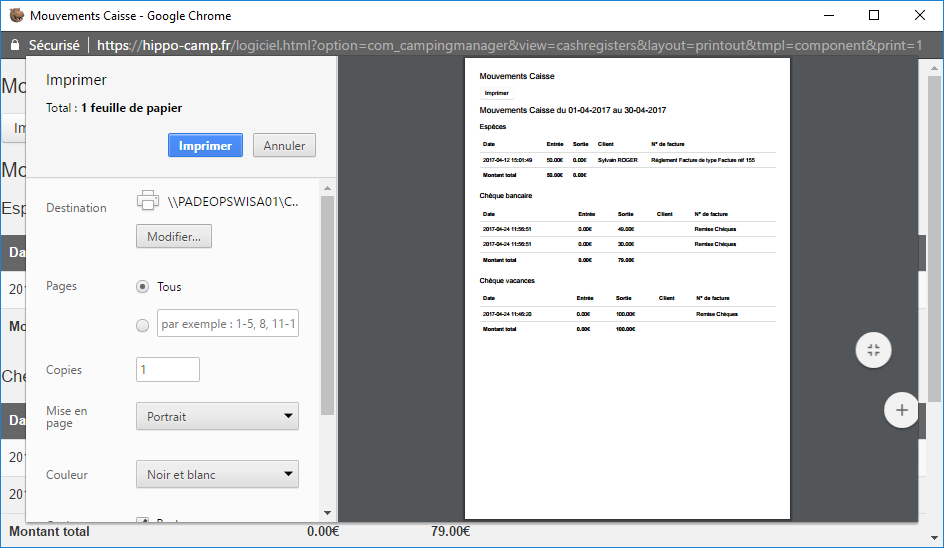Zoom in the print preview with plus button
The width and height of the screenshot is (944, 548).
coord(901,410)
